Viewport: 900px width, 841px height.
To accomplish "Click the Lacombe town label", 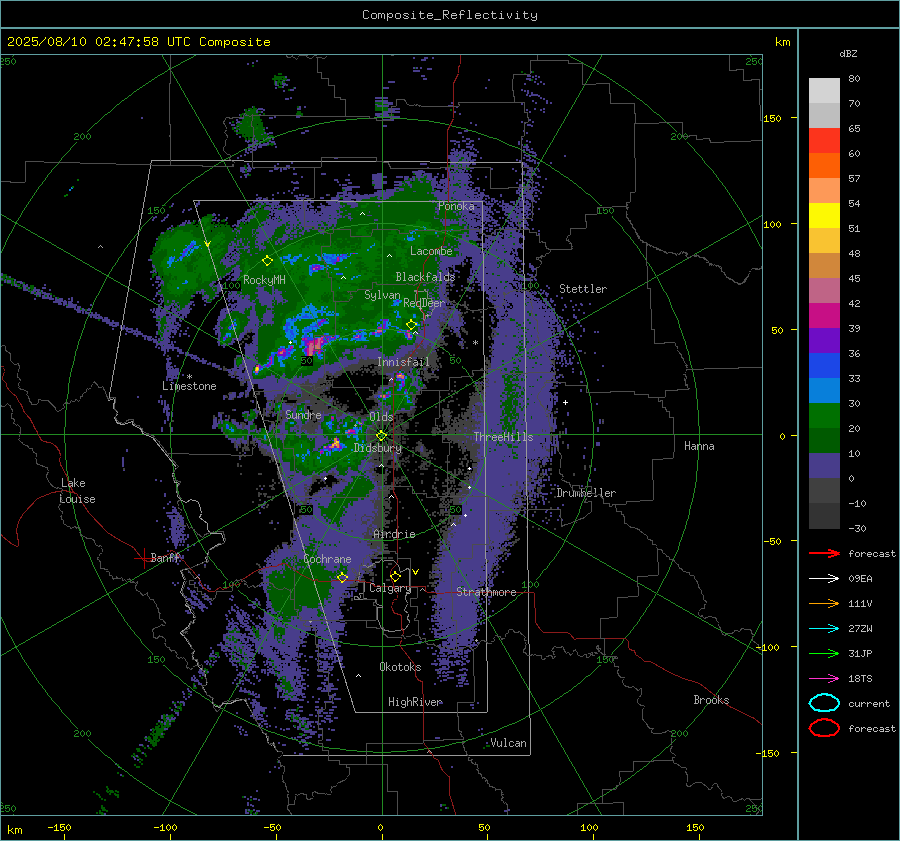I will click(431, 251).
